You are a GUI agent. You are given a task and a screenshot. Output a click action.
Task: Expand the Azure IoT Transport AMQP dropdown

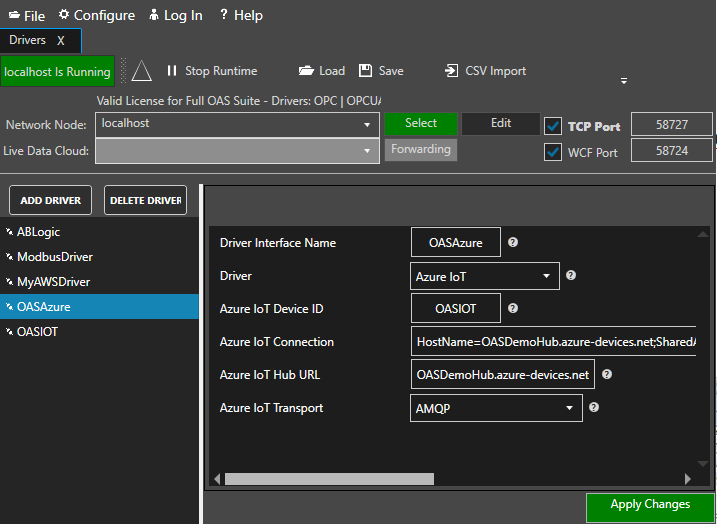[569, 408]
